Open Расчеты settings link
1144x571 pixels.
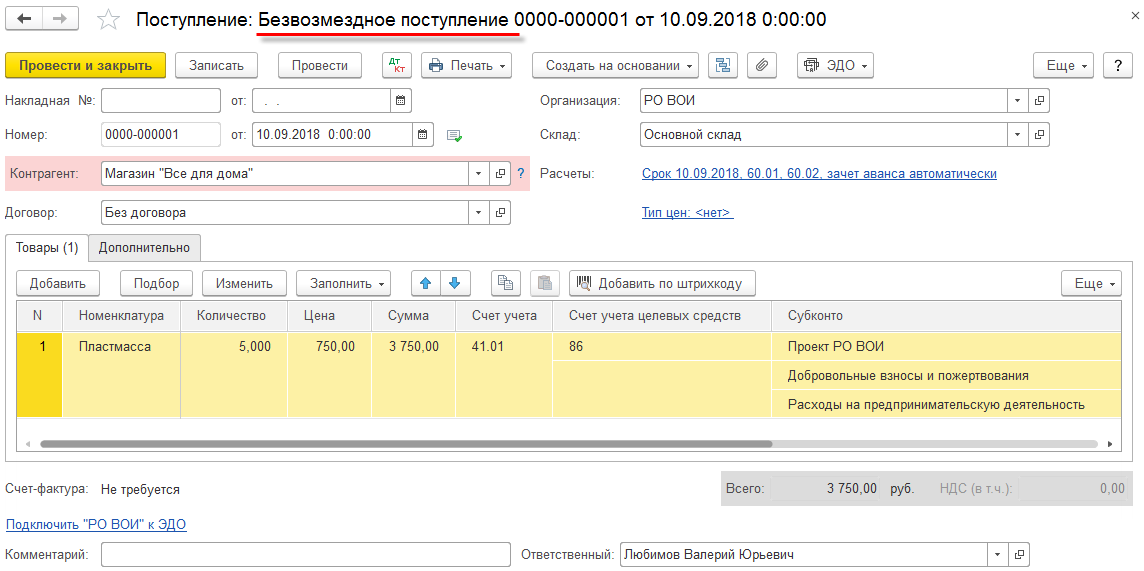pyautogui.click(x=819, y=174)
